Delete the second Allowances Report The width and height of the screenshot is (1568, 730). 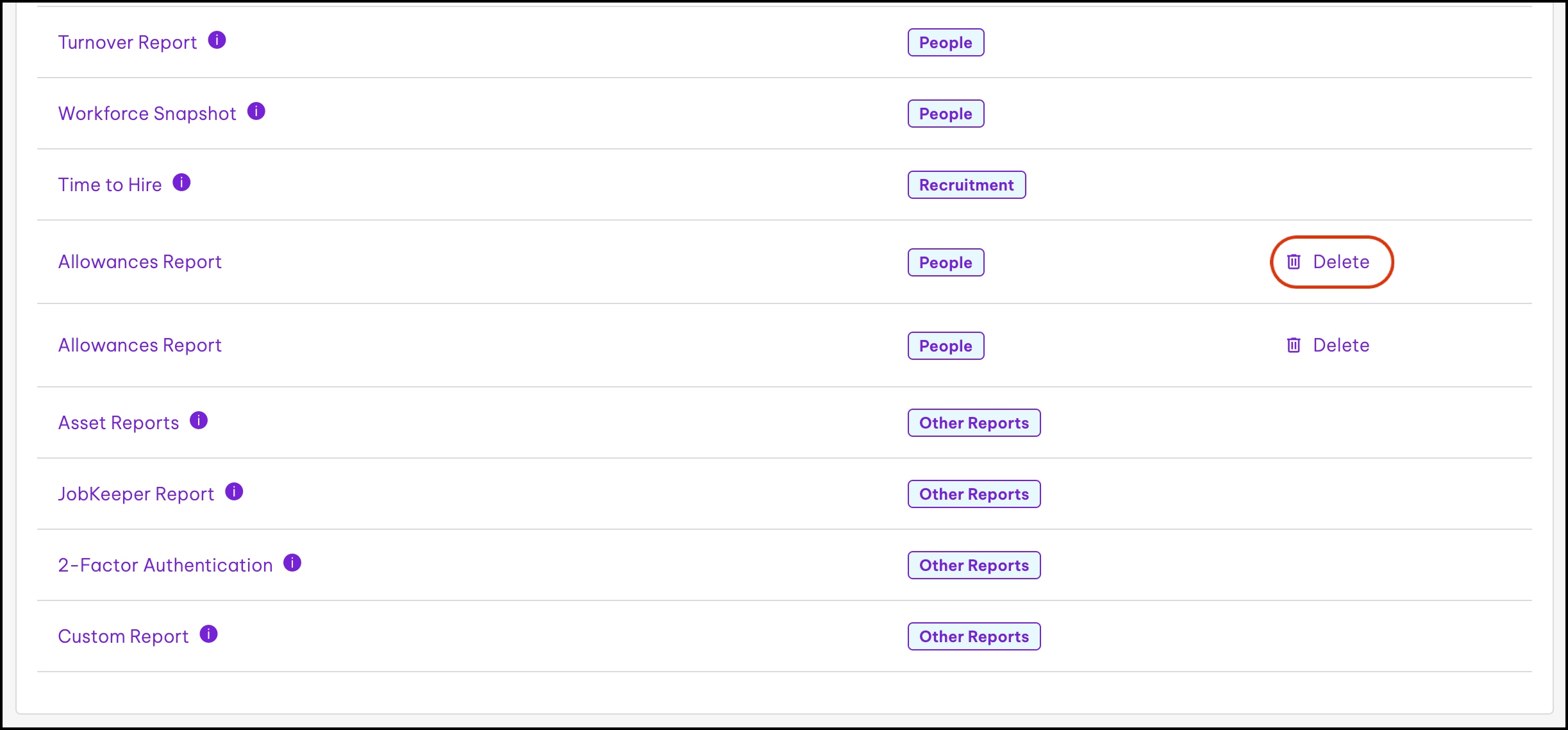(1328, 345)
